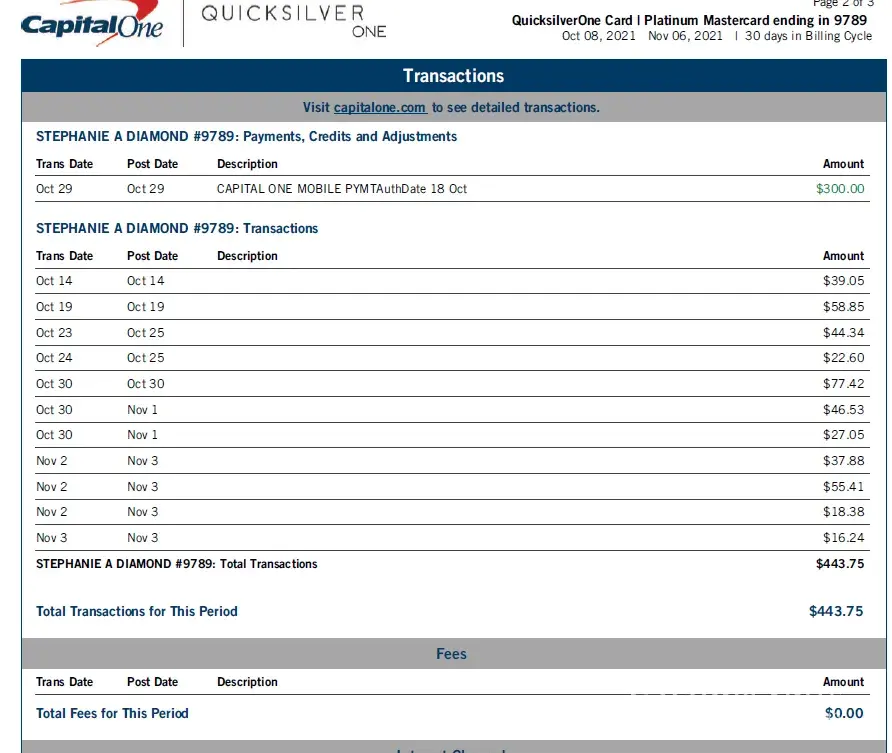The width and height of the screenshot is (892, 753).
Task: Select the green $300.00 payment amount
Action: point(840,189)
